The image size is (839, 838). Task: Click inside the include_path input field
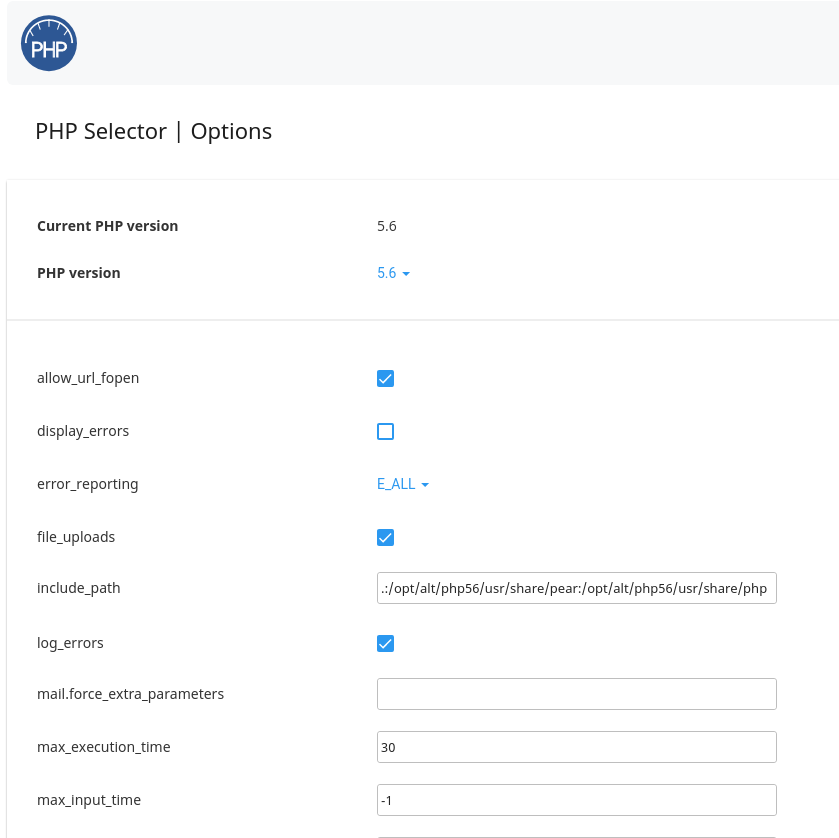(576, 588)
